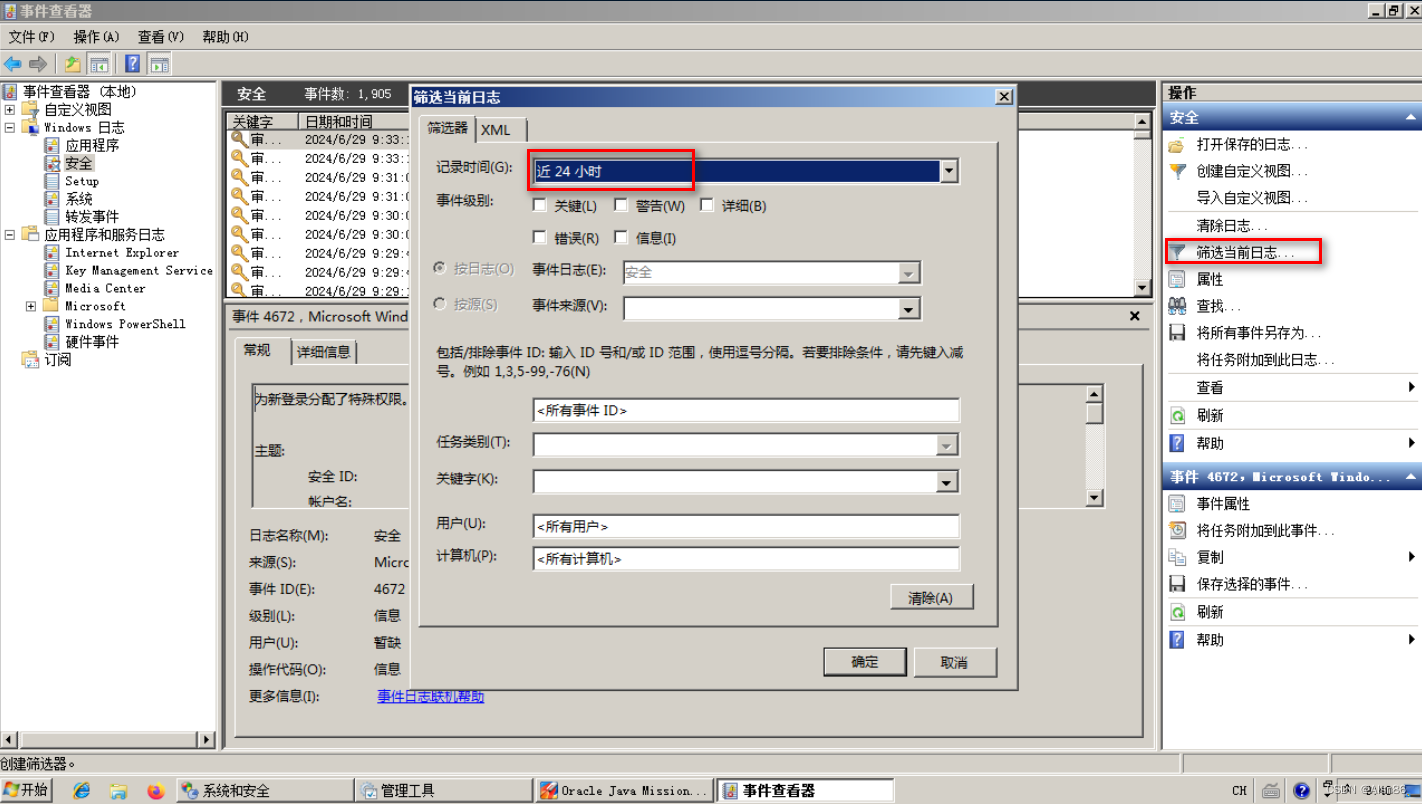Screen dimensions: 1422x804
Task: Expand the Microsoft folder tree node
Action: [31, 306]
